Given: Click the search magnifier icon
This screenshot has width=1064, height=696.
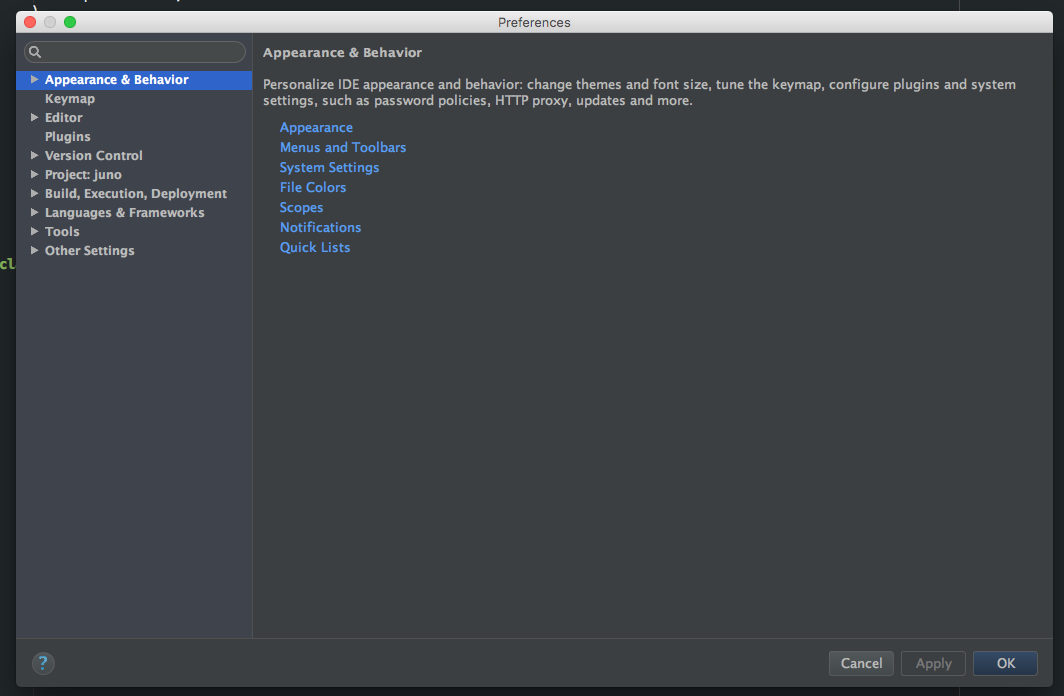Looking at the screenshot, I should 35,52.
